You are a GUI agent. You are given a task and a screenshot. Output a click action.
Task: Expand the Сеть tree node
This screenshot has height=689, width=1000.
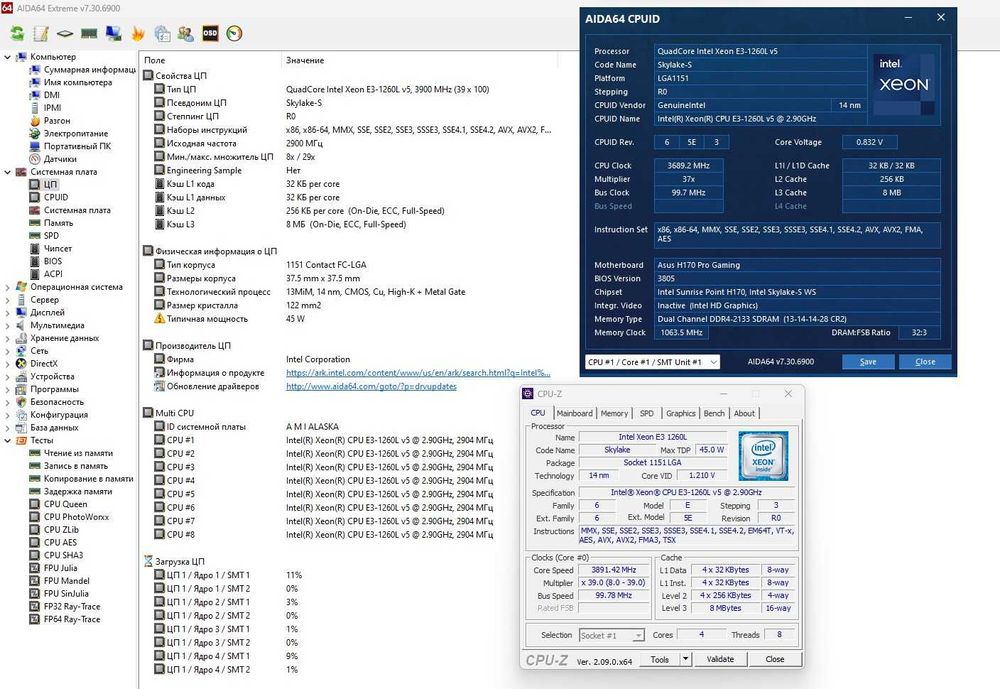8,351
